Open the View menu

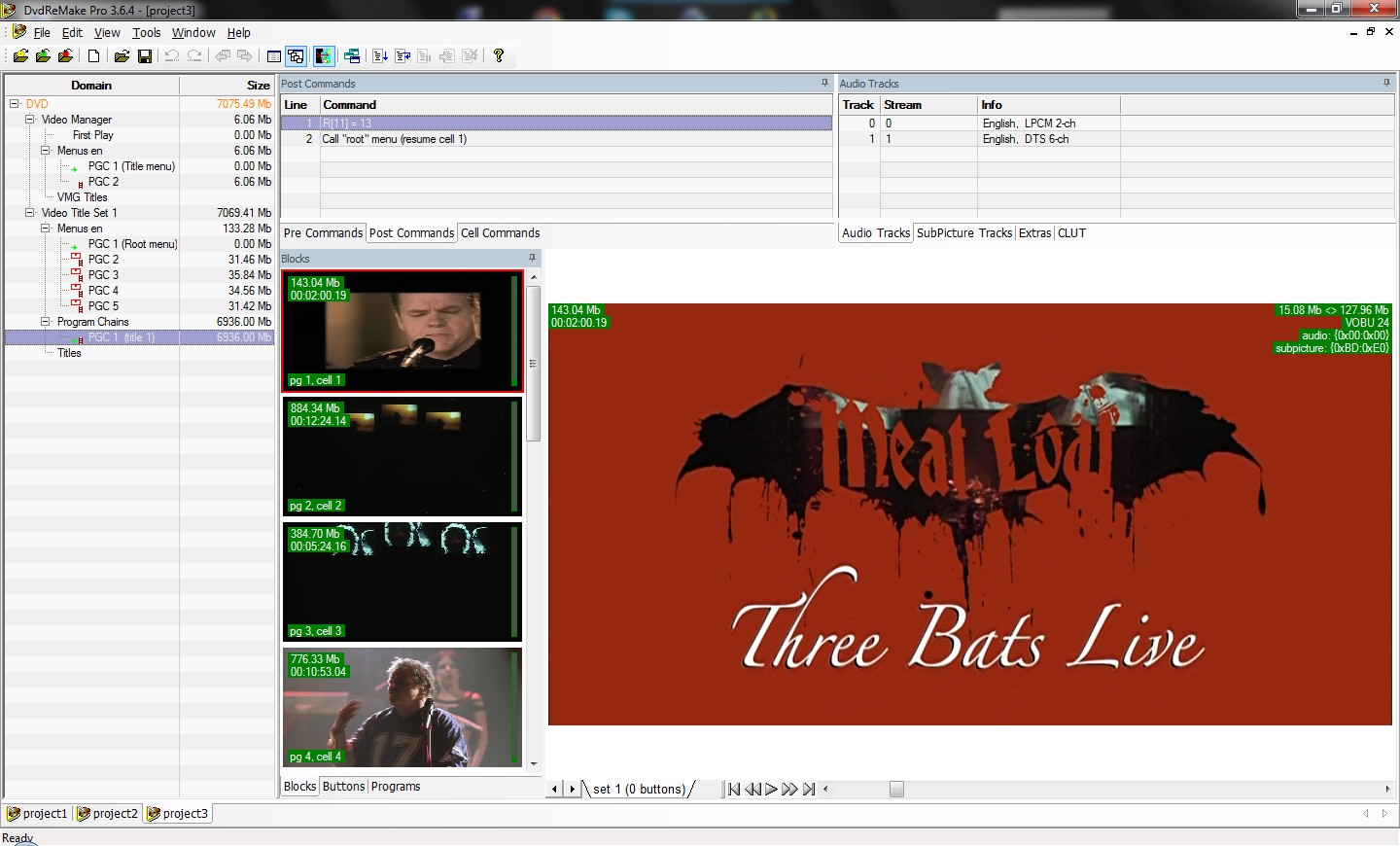[x=107, y=32]
